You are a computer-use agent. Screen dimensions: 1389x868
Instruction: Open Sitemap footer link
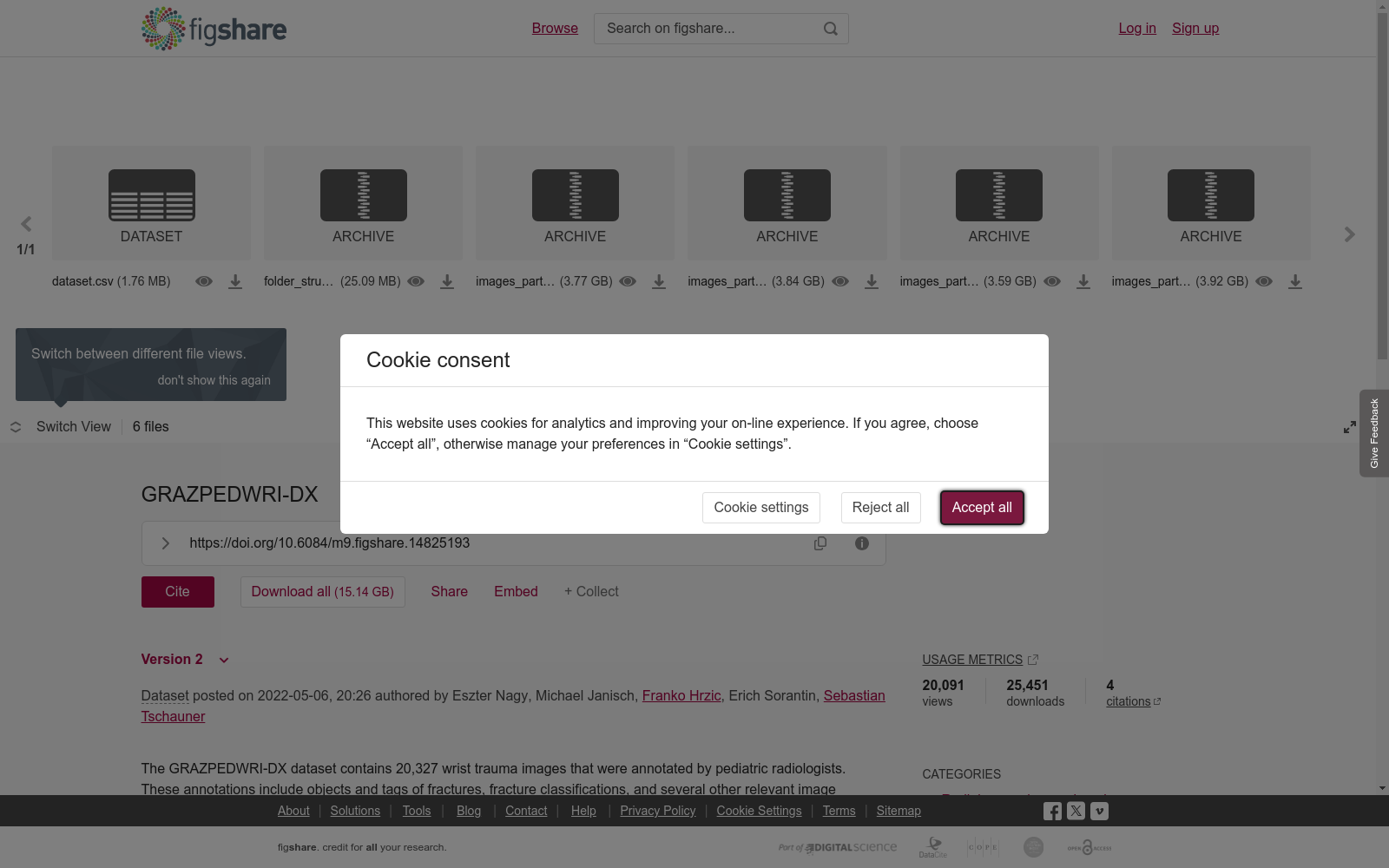click(x=899, y=811)
